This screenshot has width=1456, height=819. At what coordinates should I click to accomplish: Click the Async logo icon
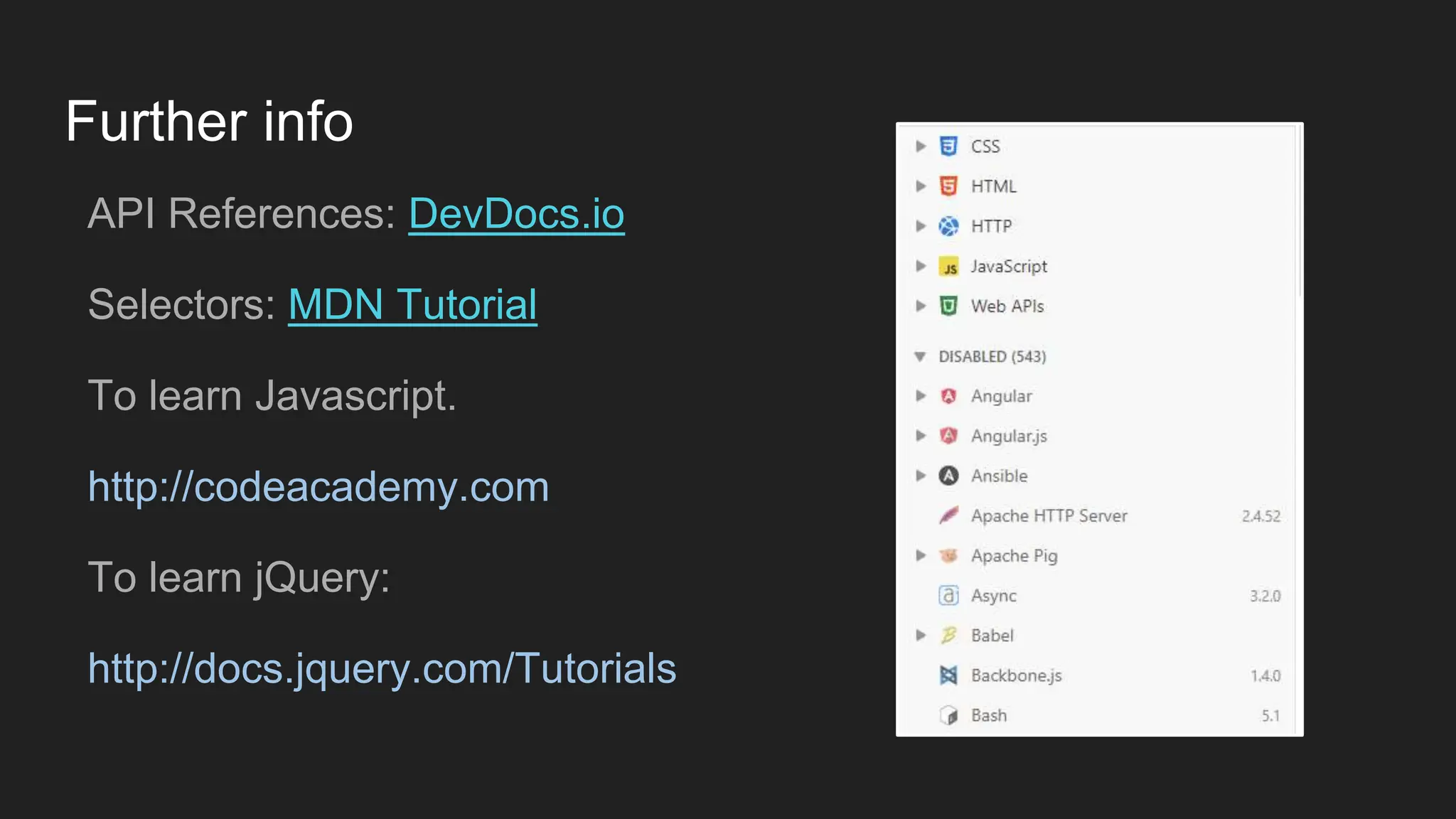point(948,595)
